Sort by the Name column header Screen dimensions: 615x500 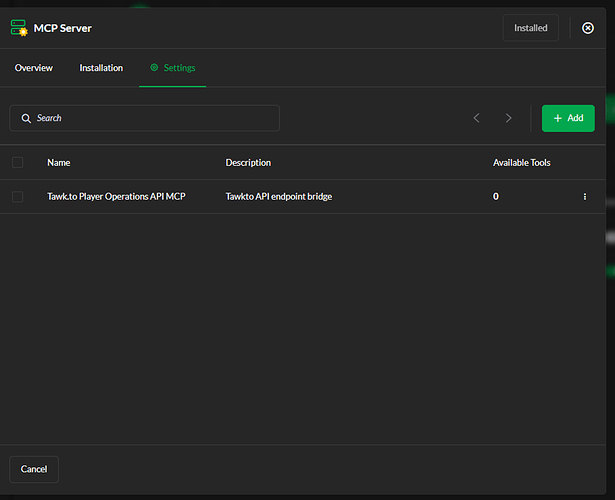pyautogui.click(x=58, y=162)
